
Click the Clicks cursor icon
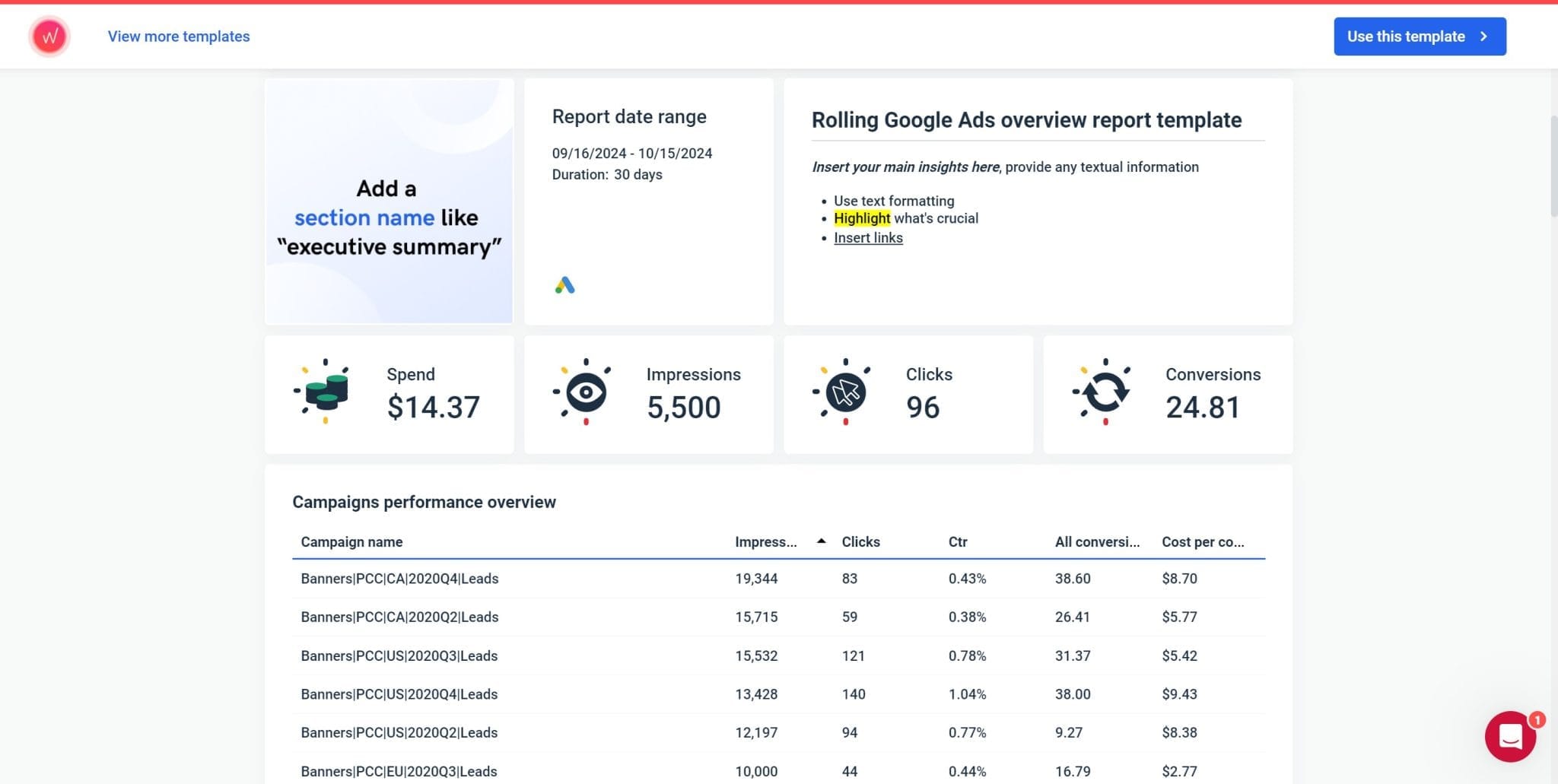[844, 392]
